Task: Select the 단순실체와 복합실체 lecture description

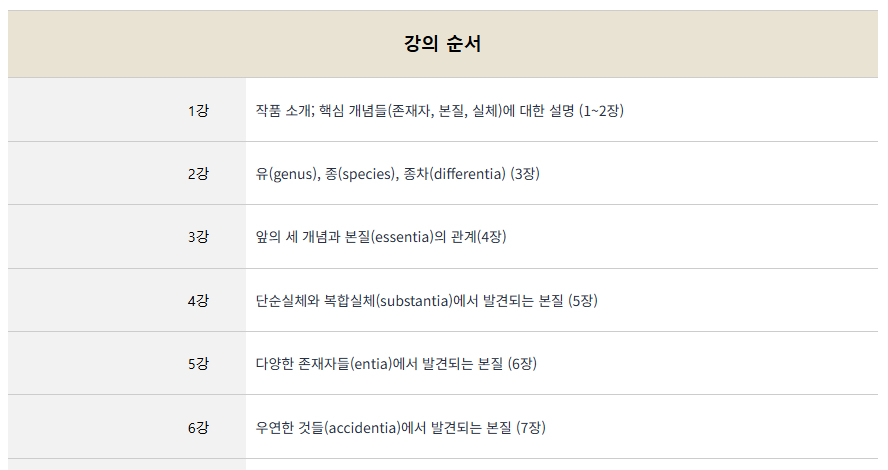Action: coord(426,300)
